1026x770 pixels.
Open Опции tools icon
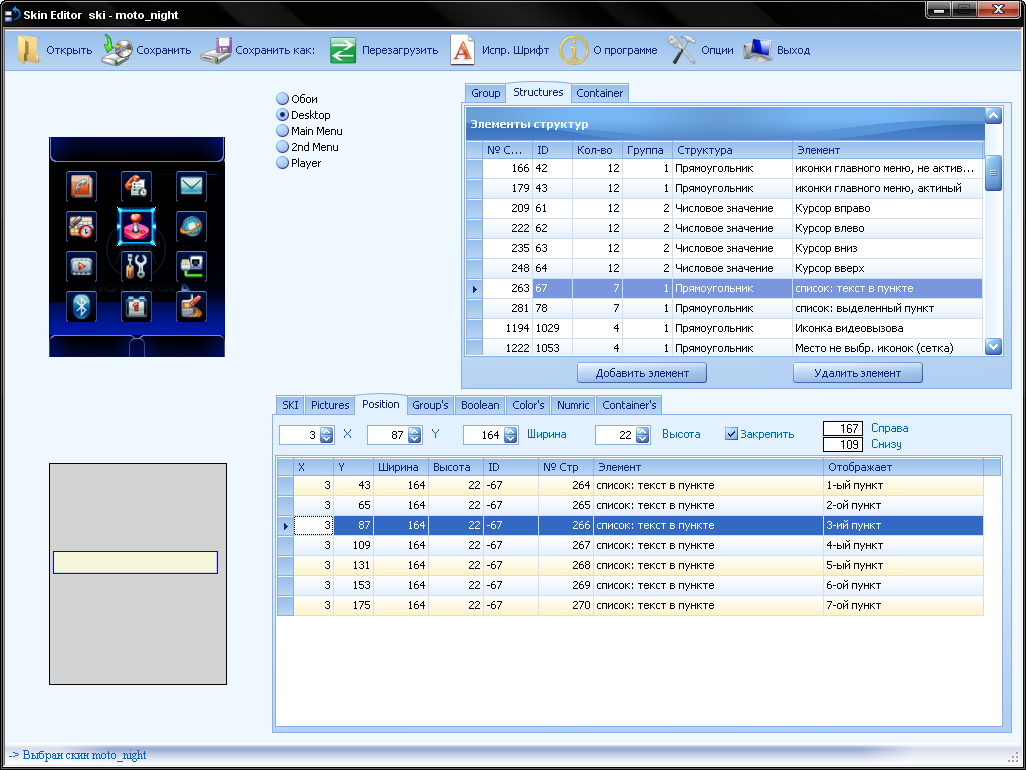(682, 50)
